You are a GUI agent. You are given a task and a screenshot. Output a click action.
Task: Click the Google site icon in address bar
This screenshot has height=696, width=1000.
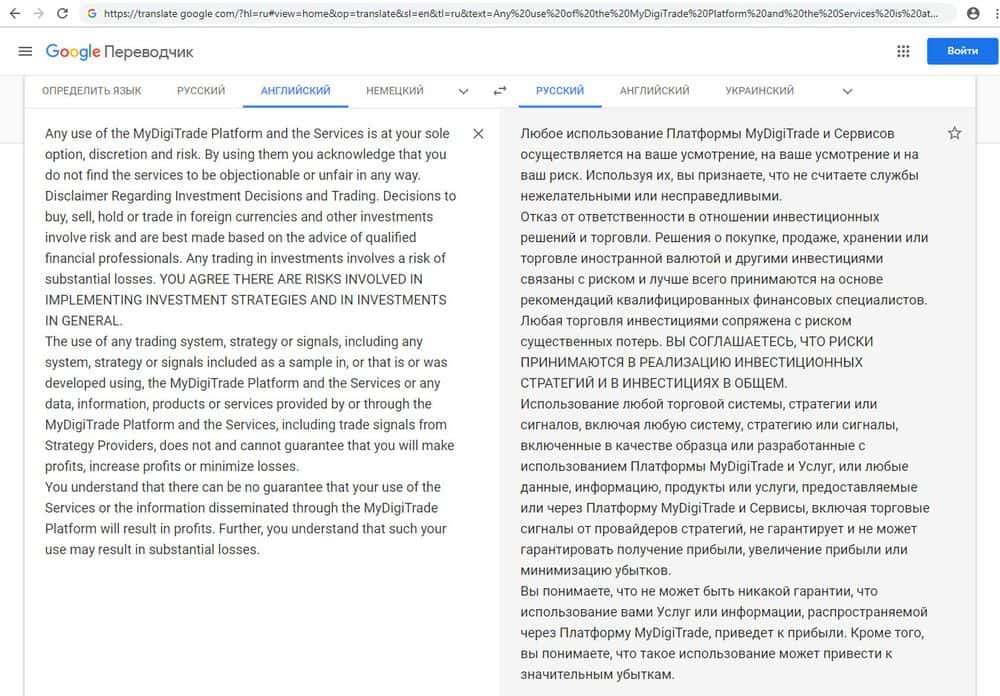tap(92, 13)
